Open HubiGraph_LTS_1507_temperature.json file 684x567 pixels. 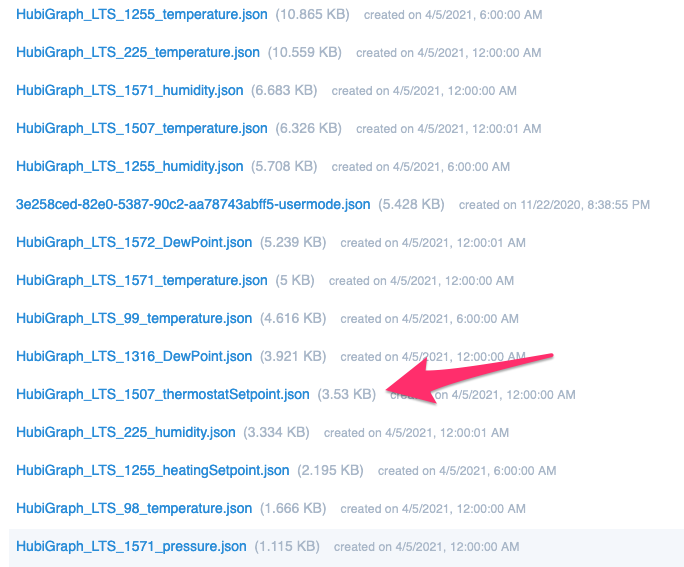click(x=142, y=129)
